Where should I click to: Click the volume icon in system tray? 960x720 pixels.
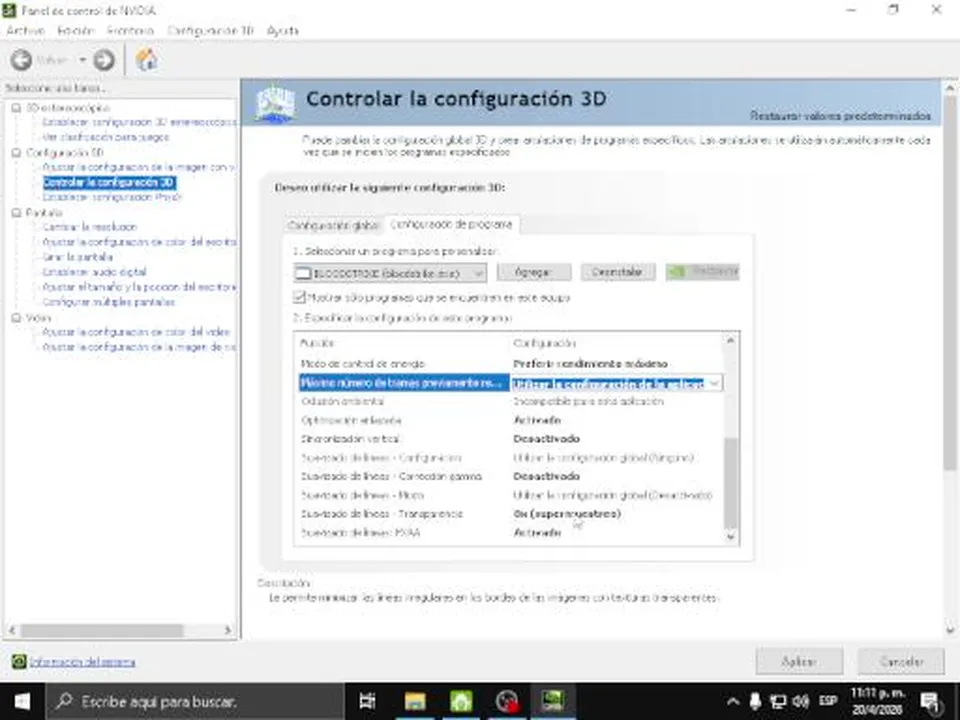(x=800, y=702)
